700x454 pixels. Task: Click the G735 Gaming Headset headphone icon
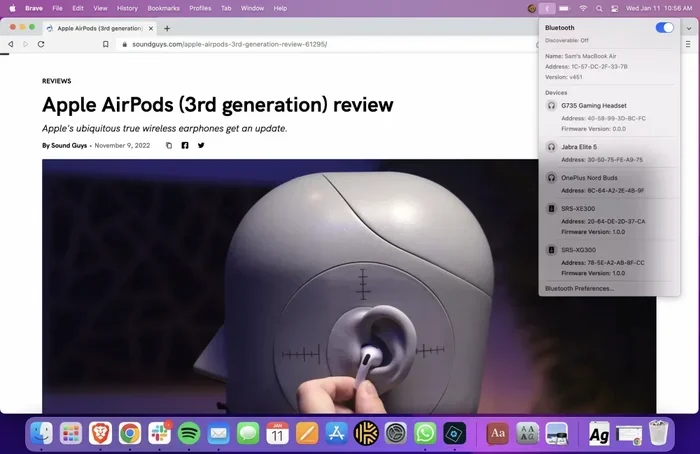(551, 106)
